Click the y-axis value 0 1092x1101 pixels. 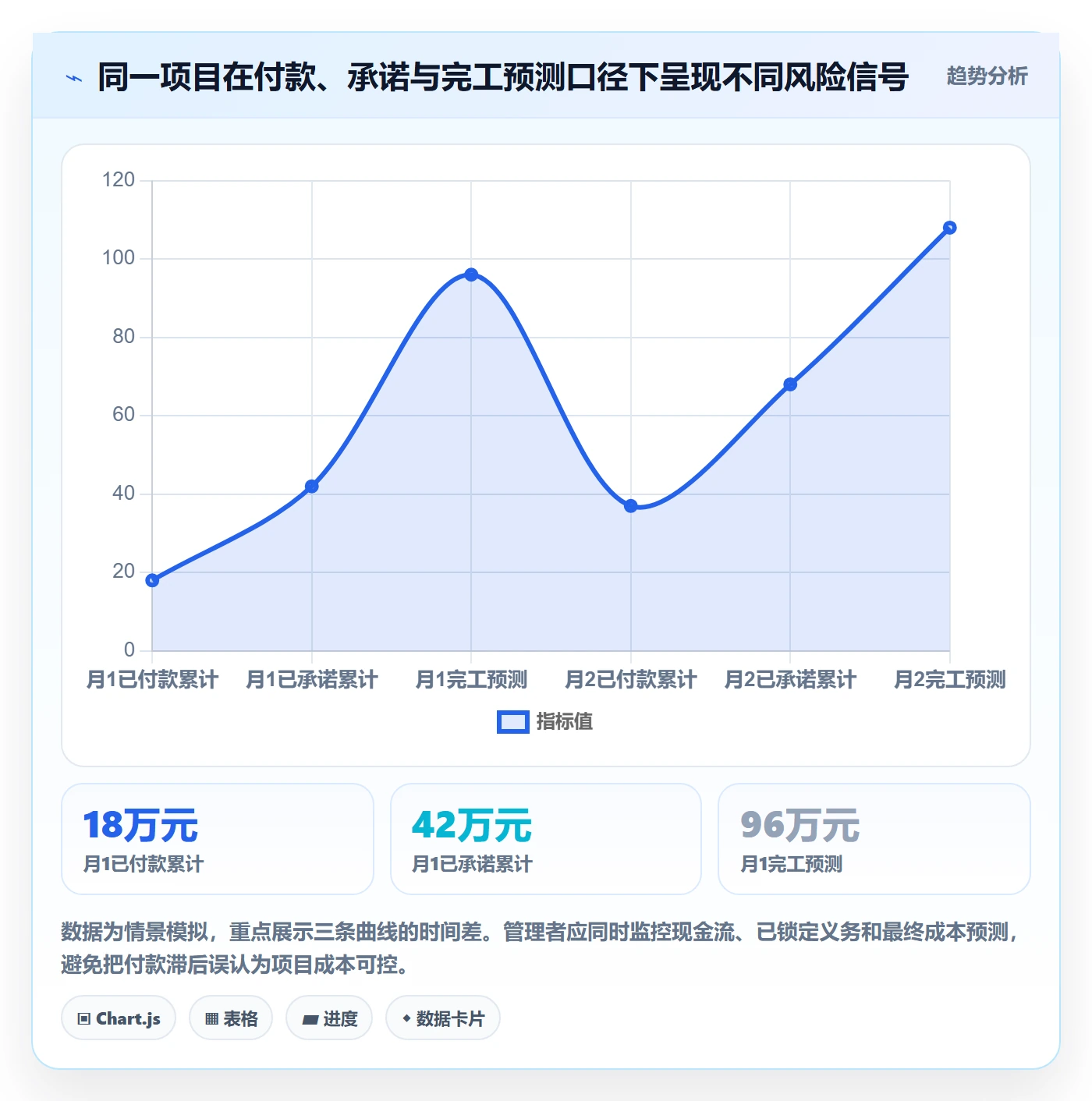tap(129, 650)
